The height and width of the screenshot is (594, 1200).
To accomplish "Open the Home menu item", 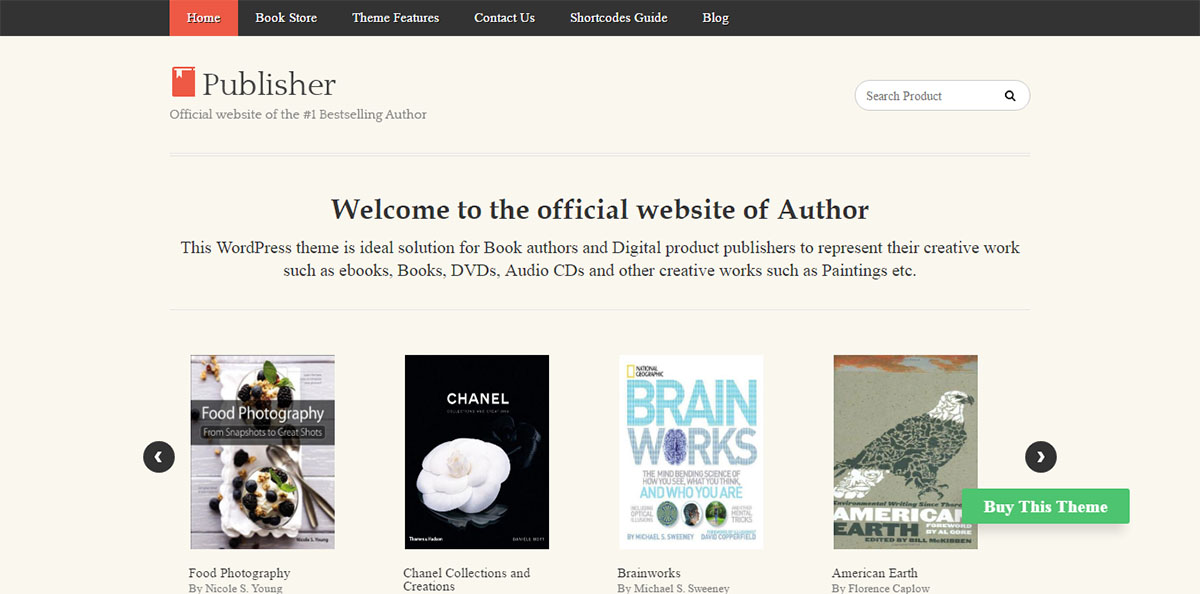I will coord(204,18).
